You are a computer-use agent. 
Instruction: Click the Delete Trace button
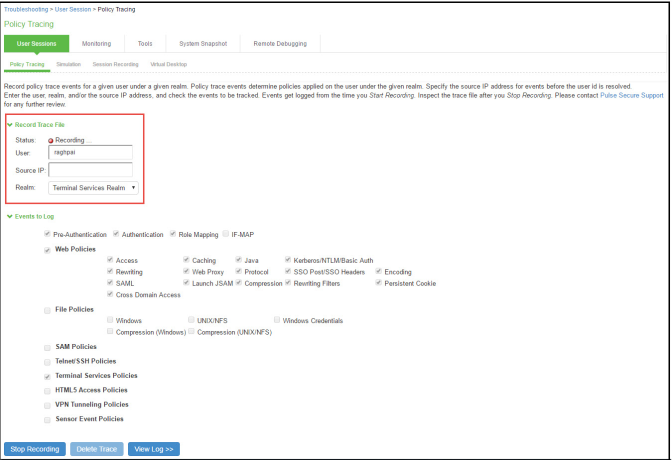[x=96, y=449]
